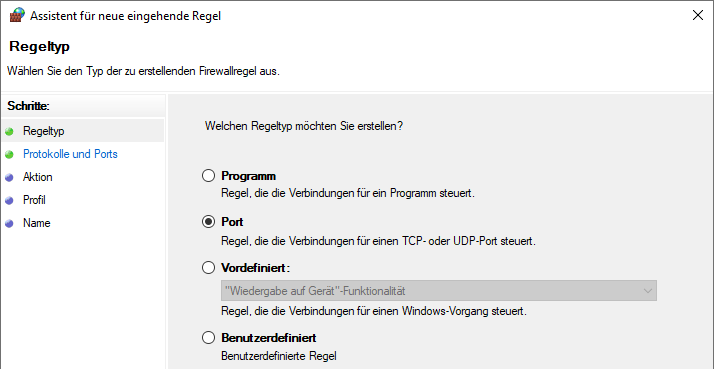Viewport: 714px width, 369px height.
Task: Click the purple bullet next to Name
Action: (x=9, y=224)
